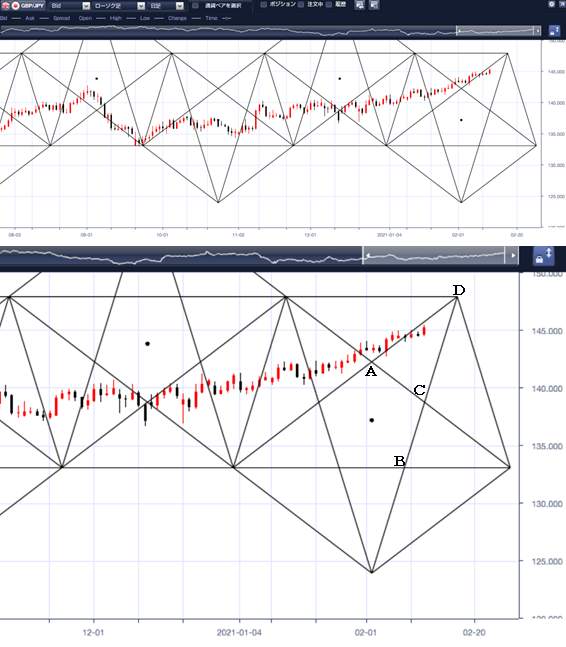566x647 pixels.
Task: Toggle the ポジション checkbox
Action: click(x=264, y=5)
